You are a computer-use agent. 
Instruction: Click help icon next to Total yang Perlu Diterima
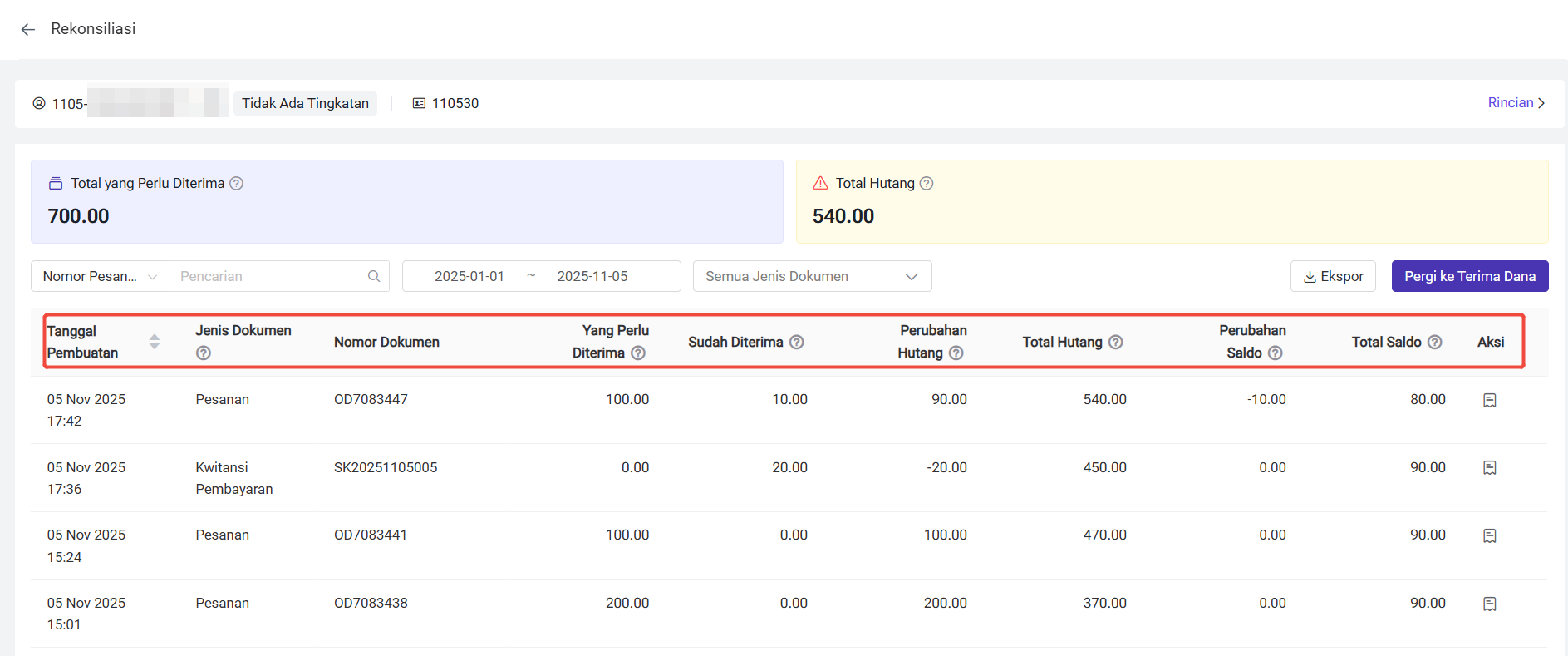236,183
